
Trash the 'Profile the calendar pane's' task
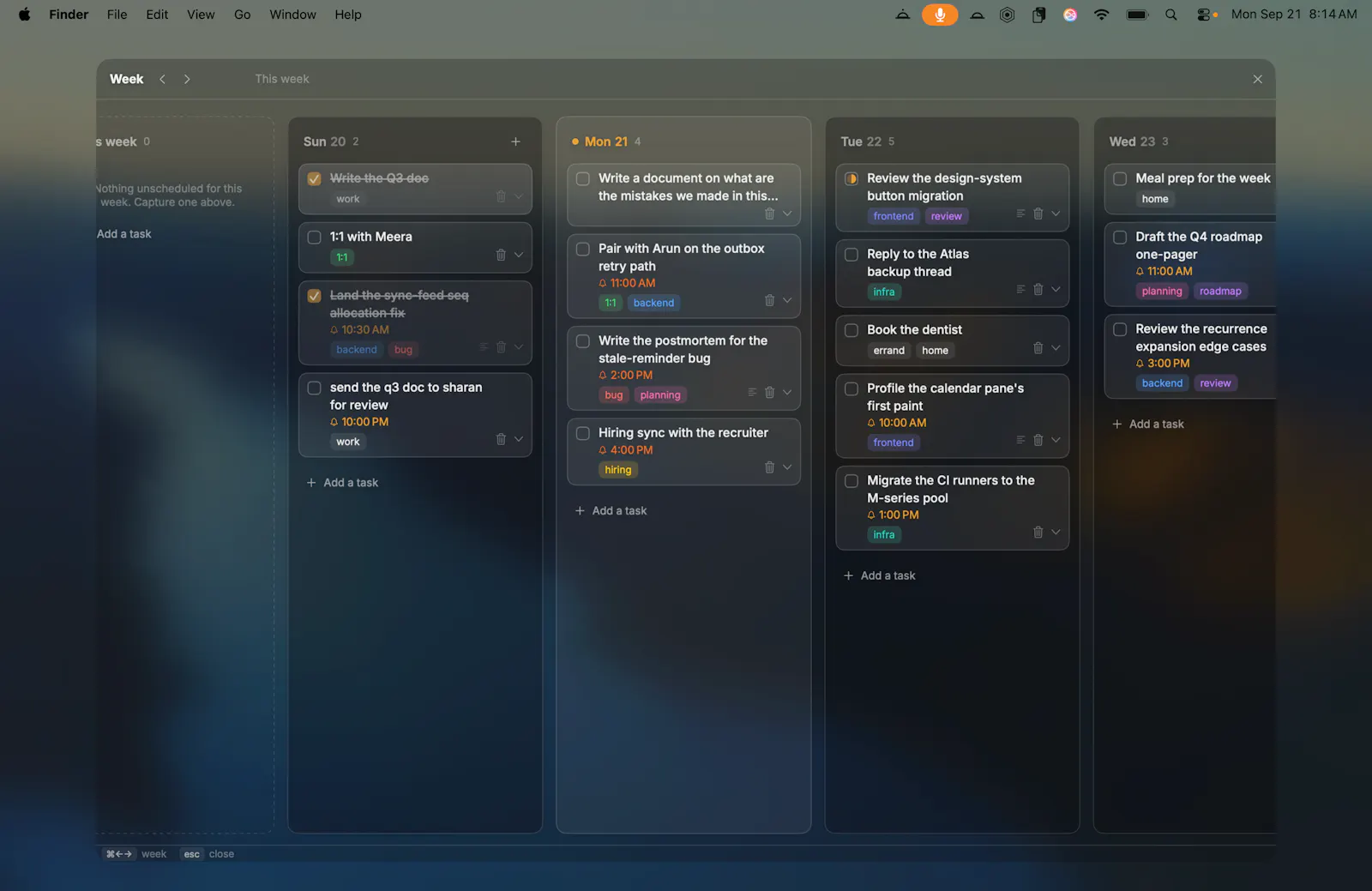(x=1038, y=440)
